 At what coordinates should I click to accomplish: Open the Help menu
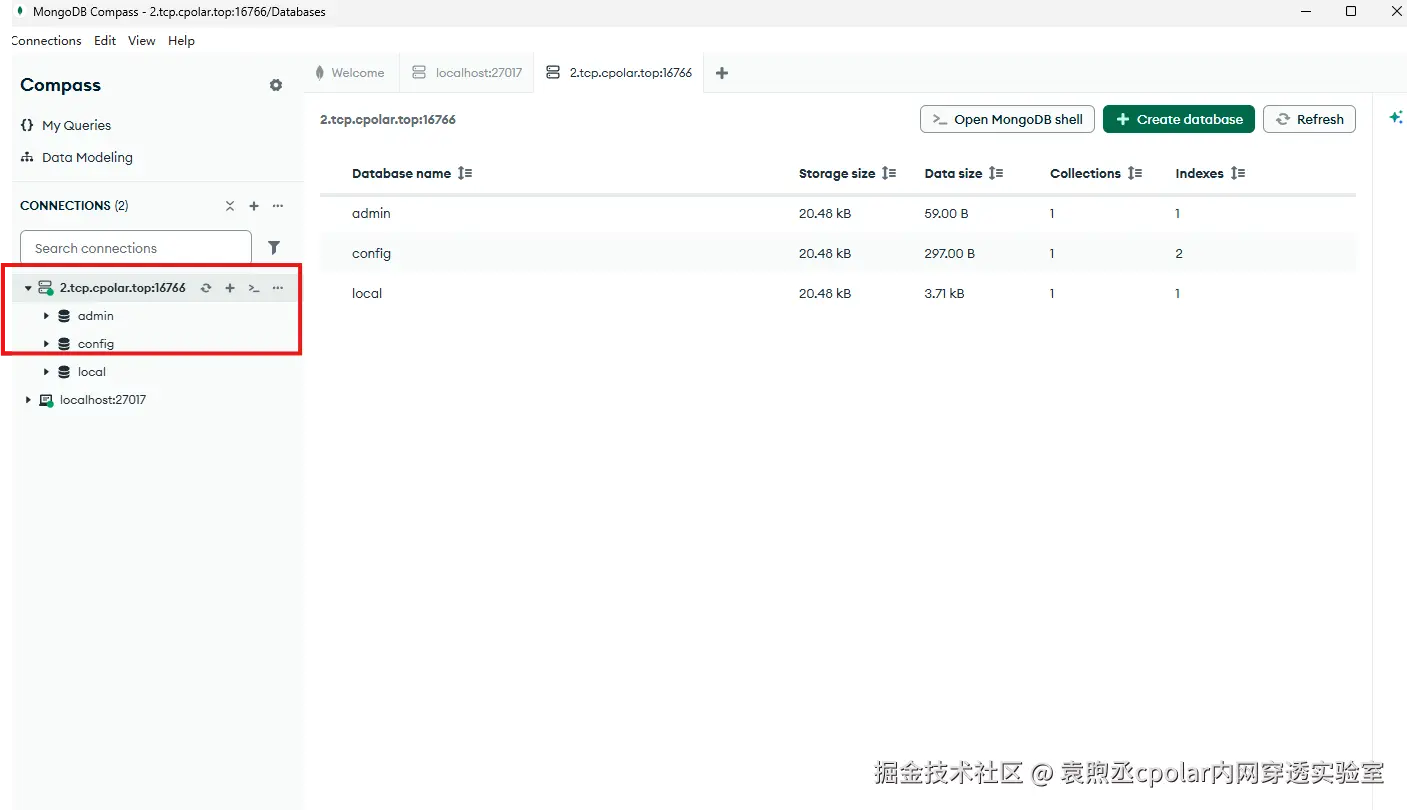[181, 41]
